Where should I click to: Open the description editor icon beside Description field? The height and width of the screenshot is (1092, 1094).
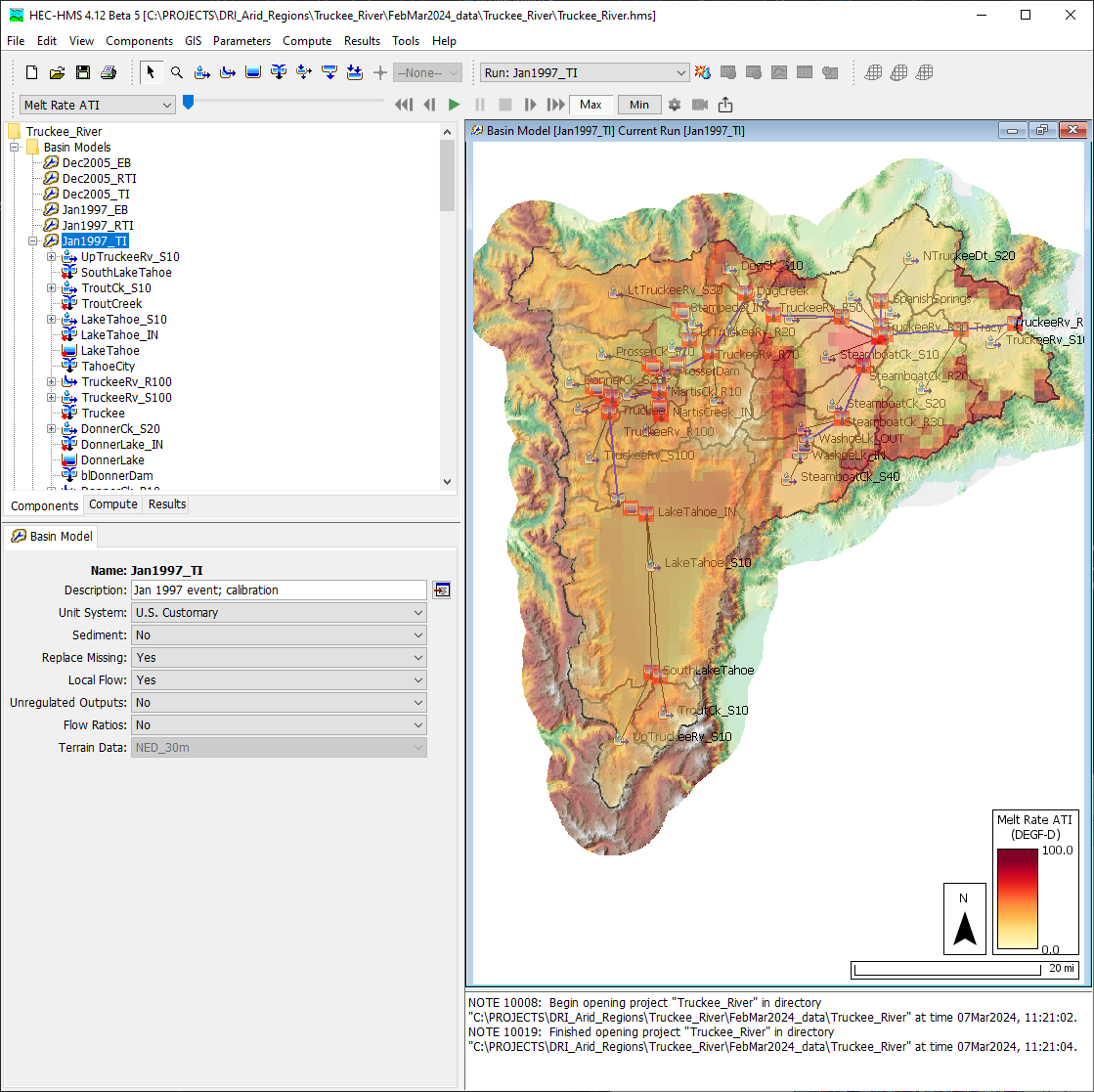pos(442,590)
